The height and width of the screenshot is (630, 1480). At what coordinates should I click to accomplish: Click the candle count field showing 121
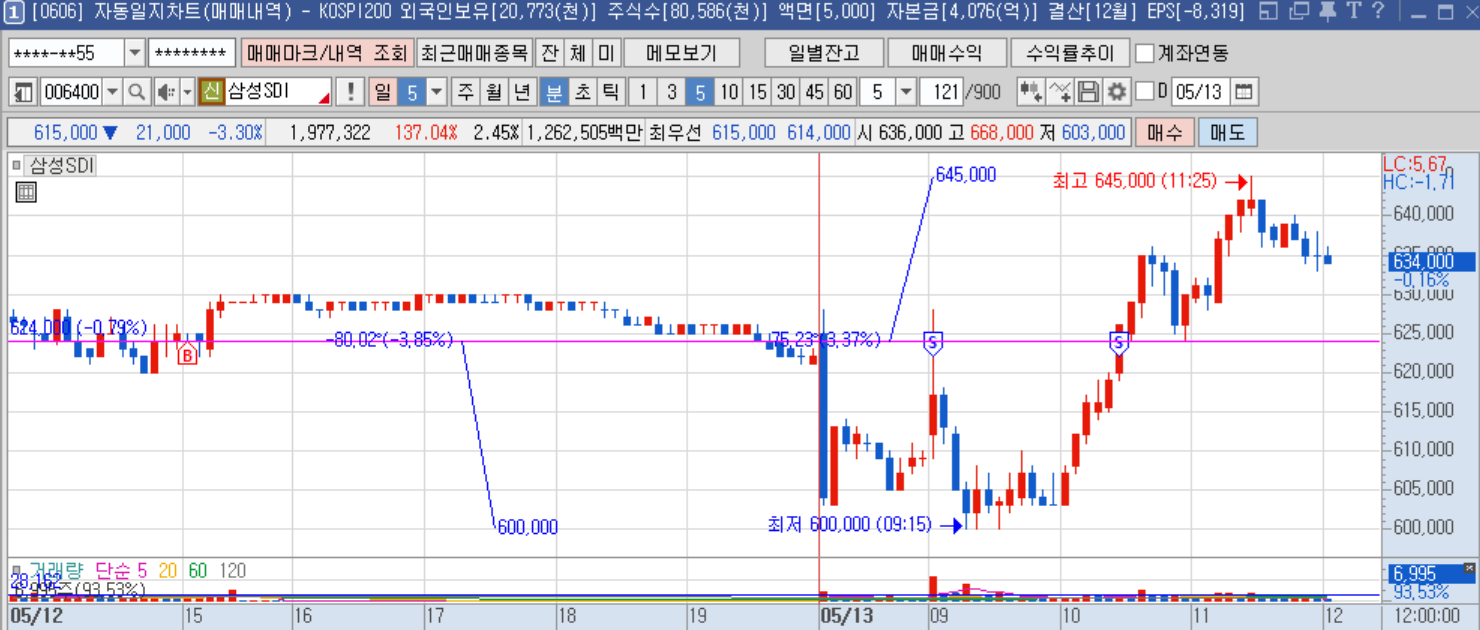[942, 93]
